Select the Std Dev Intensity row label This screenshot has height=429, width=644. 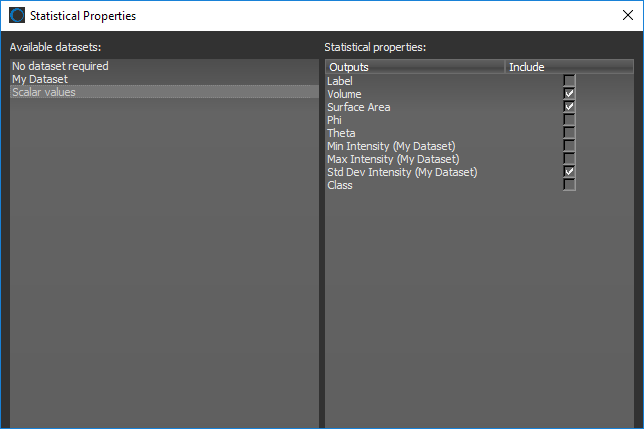tap(402, 172)
